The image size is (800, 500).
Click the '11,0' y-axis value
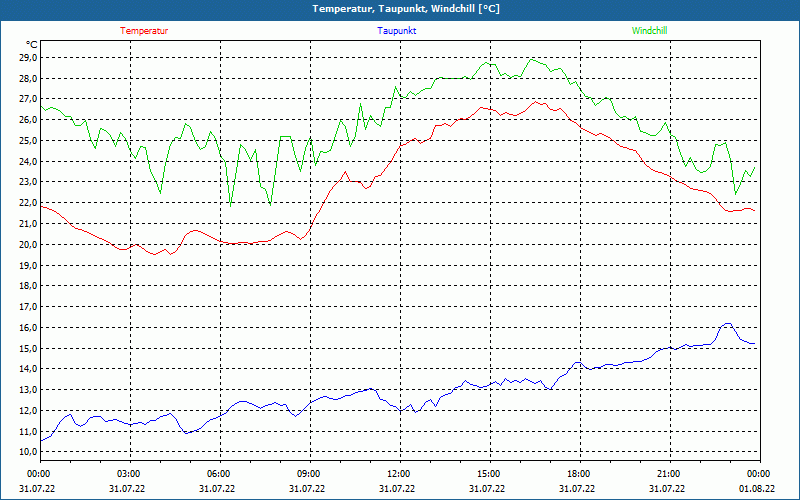point(29,432)
